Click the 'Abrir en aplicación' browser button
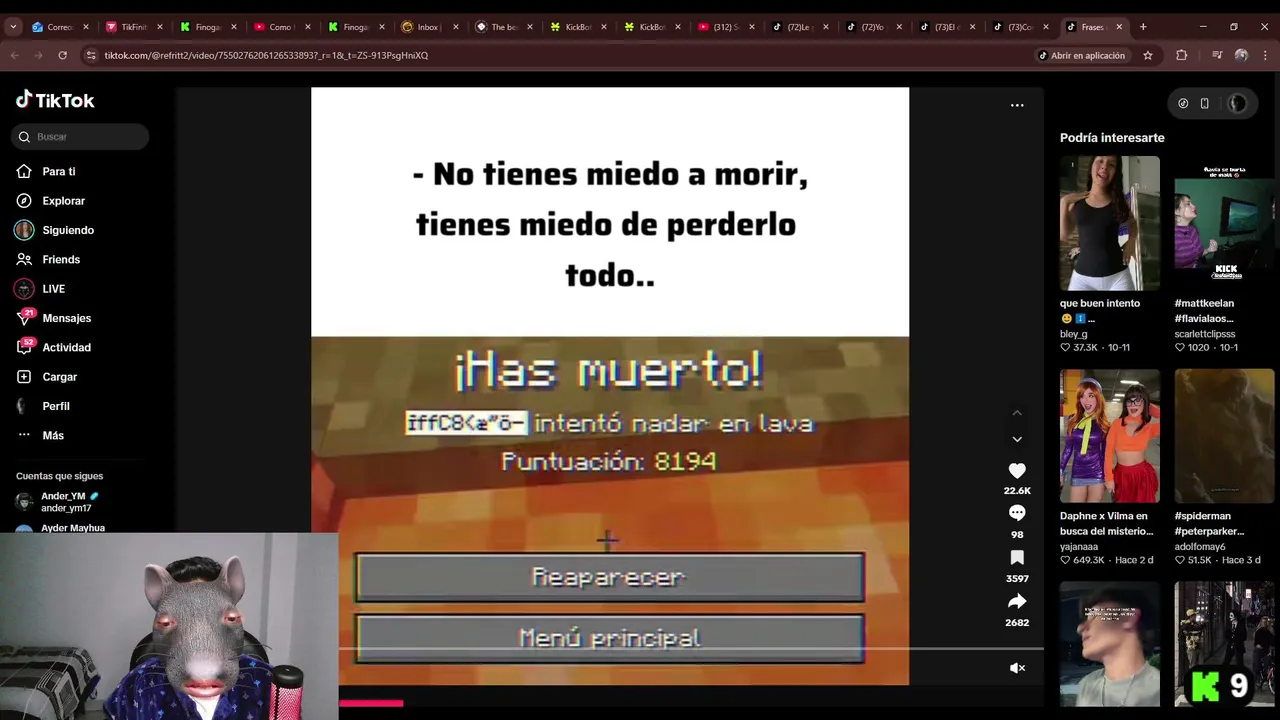The width and height of the screenshot is (1280, 720). 1081,55
